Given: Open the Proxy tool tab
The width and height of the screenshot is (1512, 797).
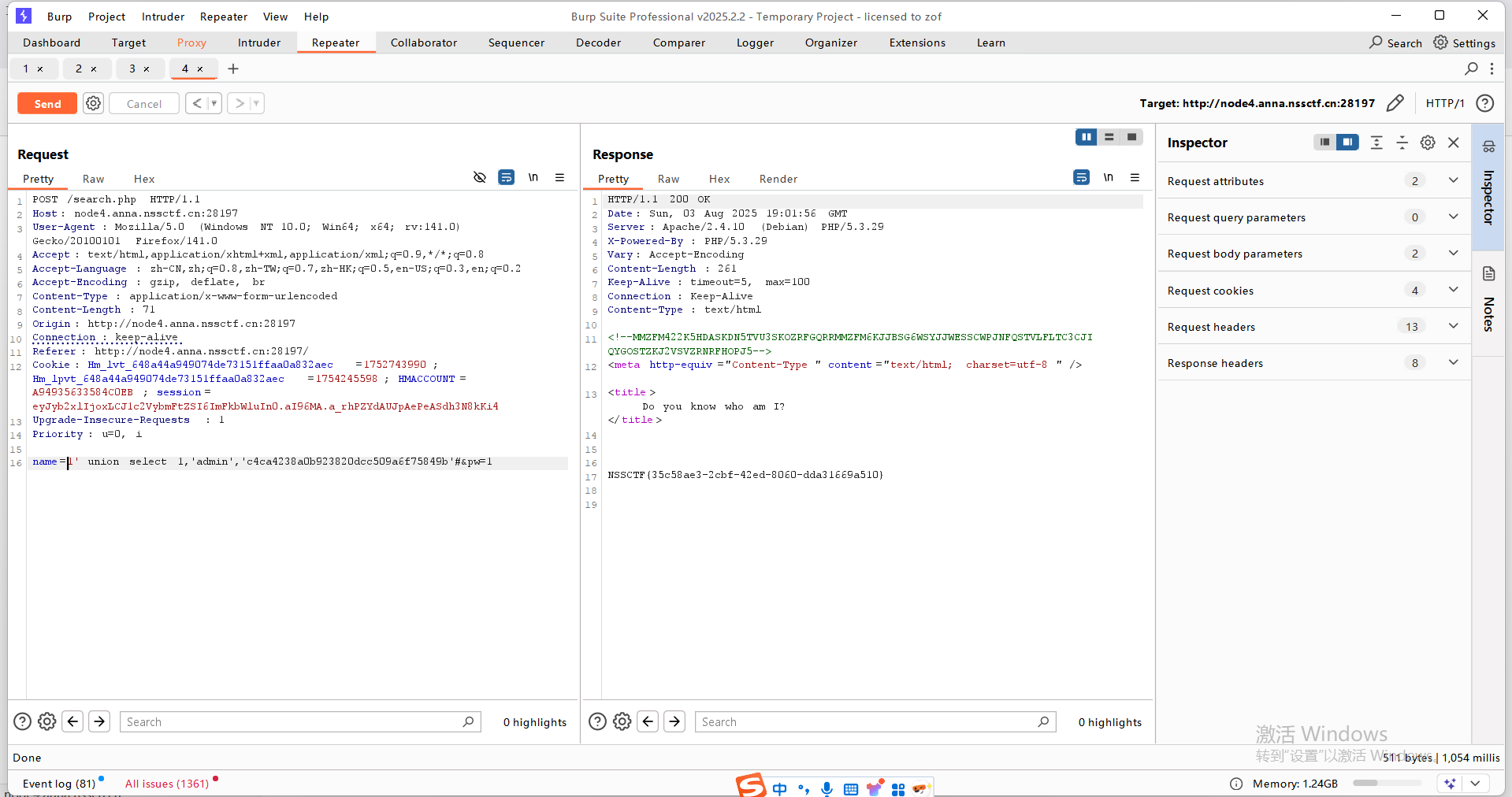Looking at the screenshot, I should click(191, 43).
